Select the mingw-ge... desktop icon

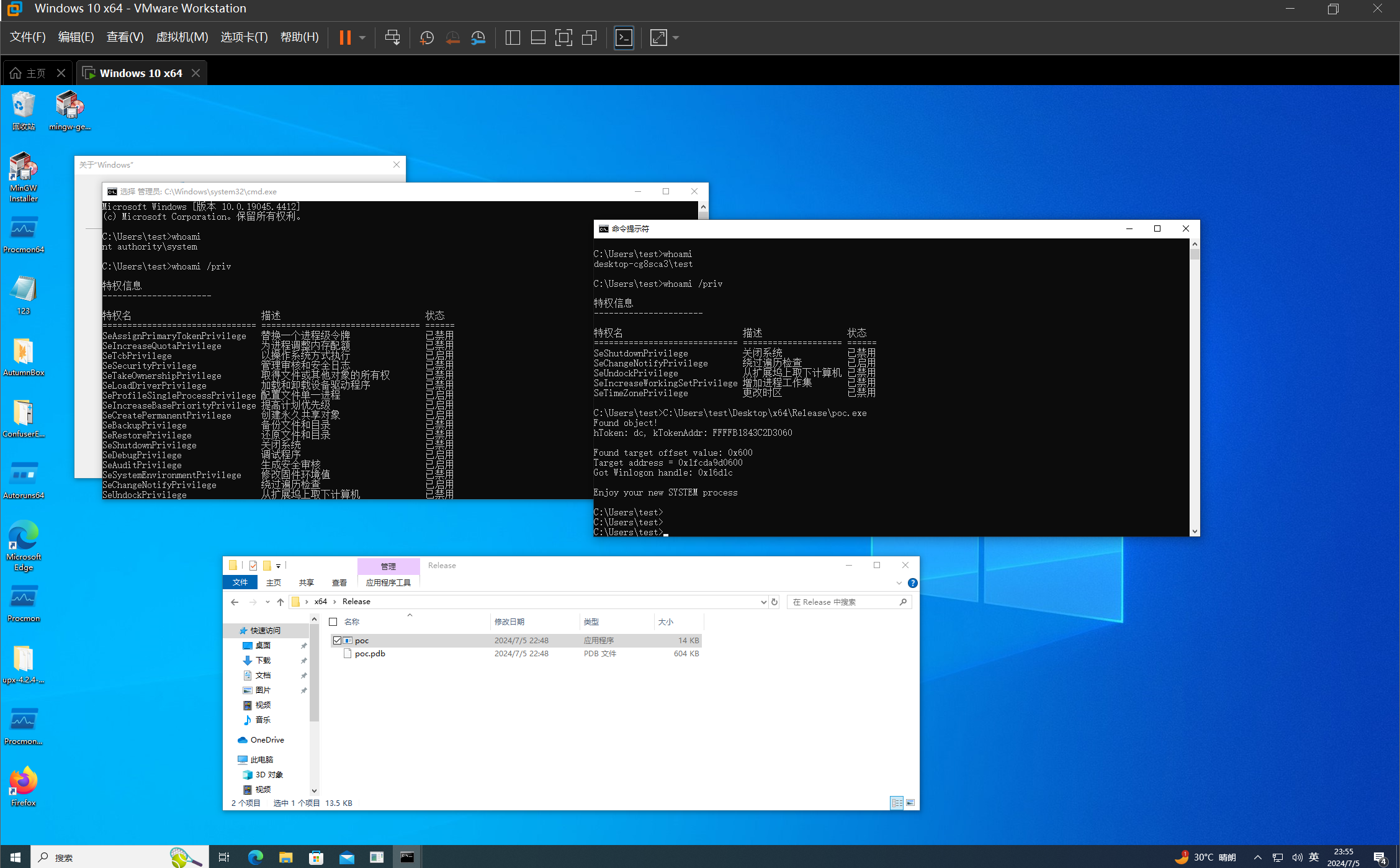click(x=70, y=111)
